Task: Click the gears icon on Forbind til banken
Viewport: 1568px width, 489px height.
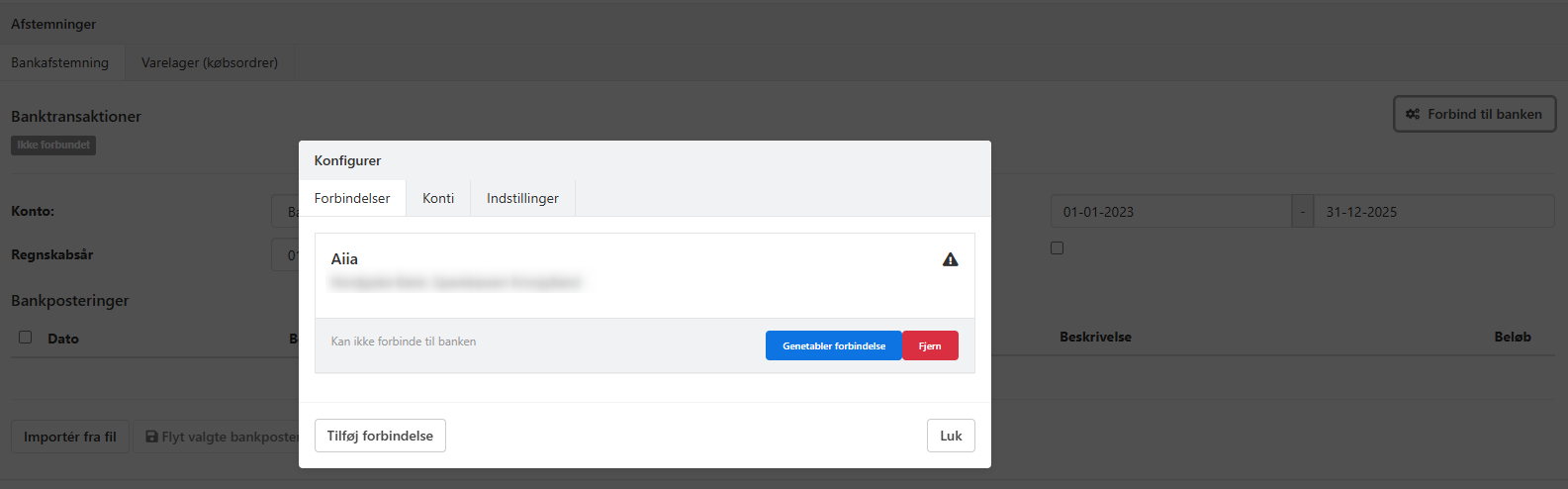Action: click(1413, 114)
